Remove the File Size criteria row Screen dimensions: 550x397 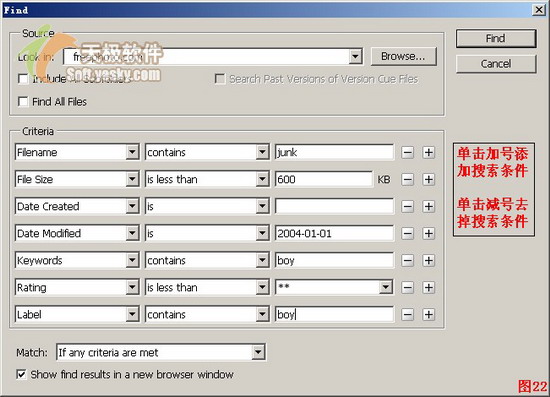[407, 180]
